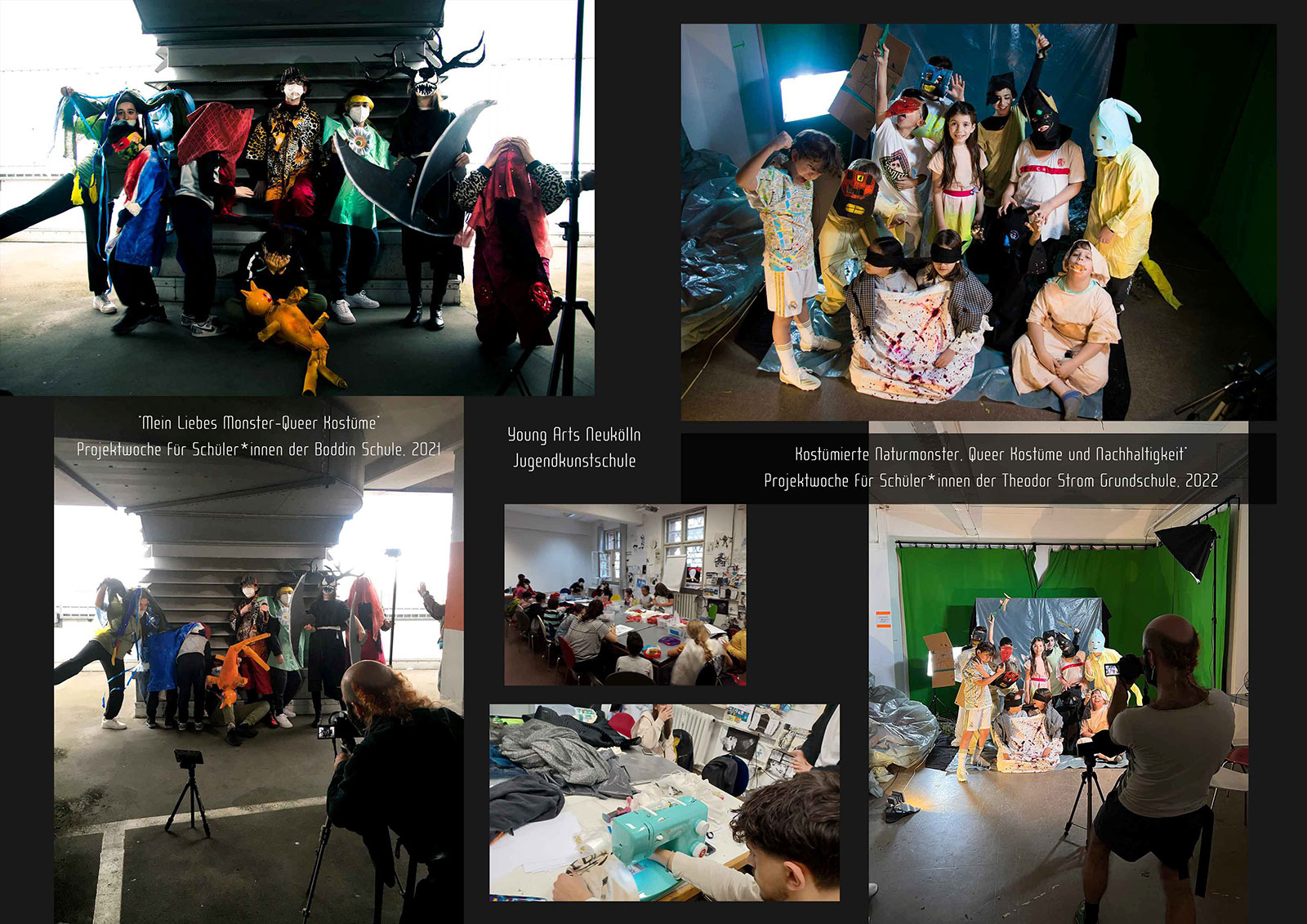
Task: Select the "Kostümierte Naturmonster" caption line
Action: [990, 454]
